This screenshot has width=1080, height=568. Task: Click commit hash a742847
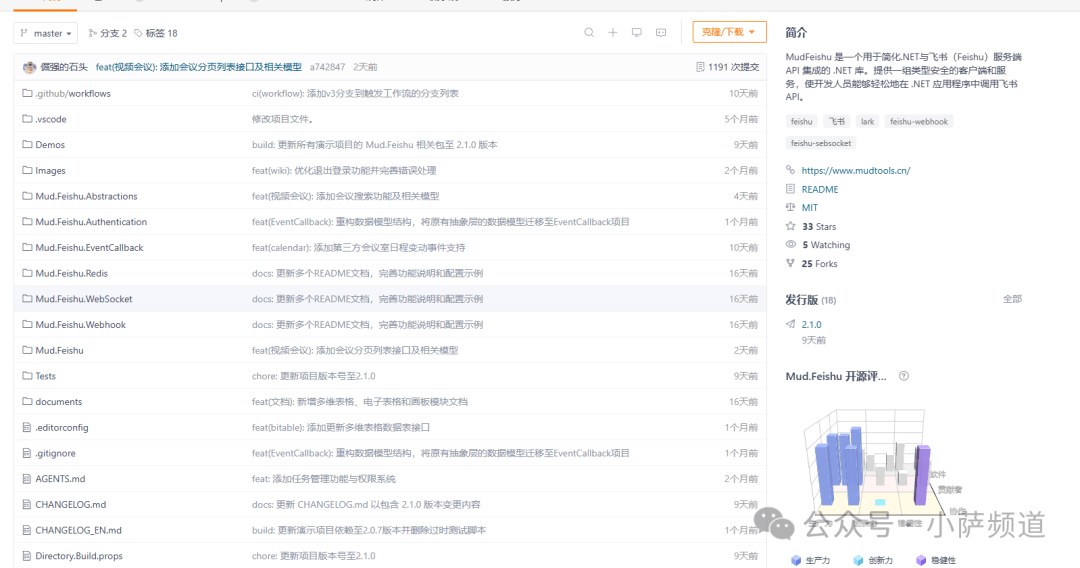click(x=327, y=67)
